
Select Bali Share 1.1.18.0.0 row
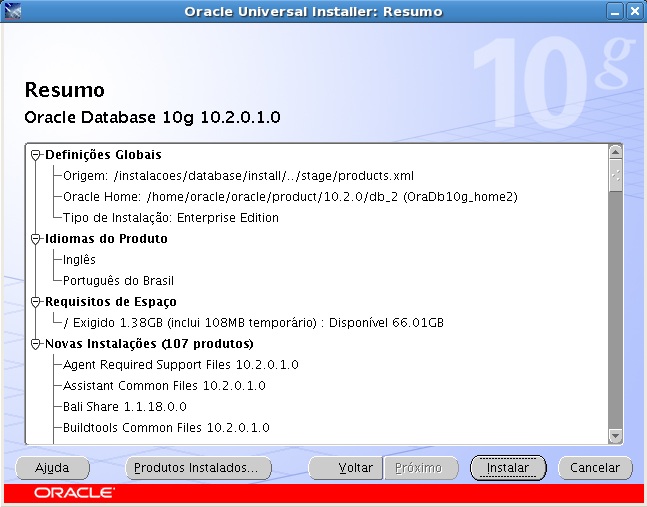125,407
